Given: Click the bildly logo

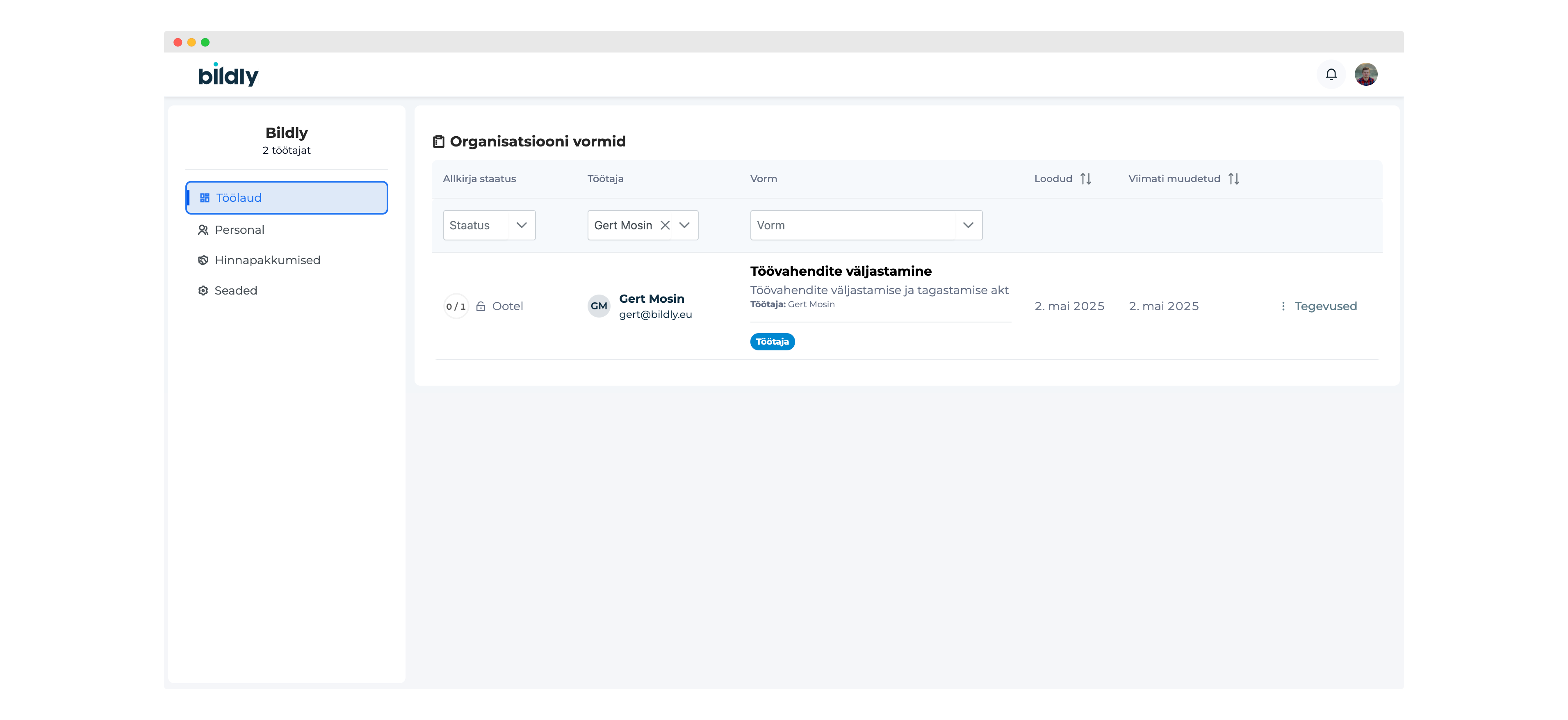Looking at the screenshot, I should [228, 75].
